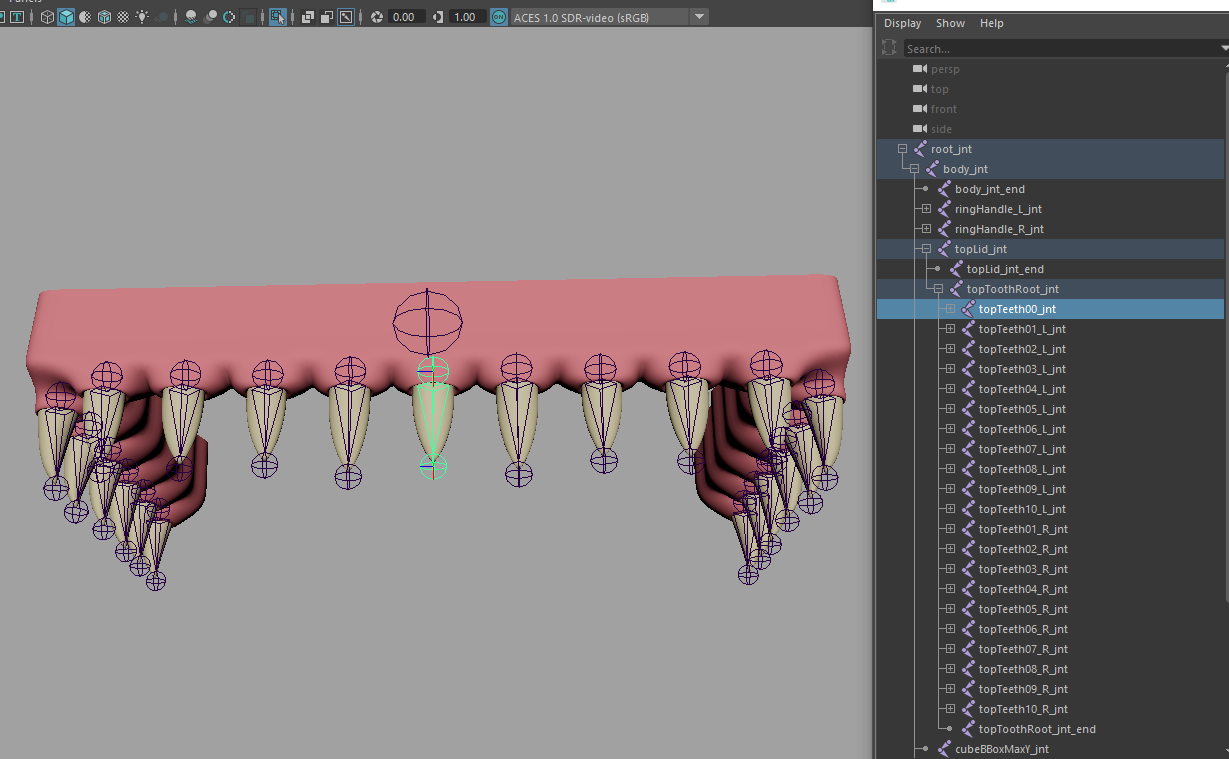The image size is (1229, 759).
Task: Switch viewport to Wireframe shading
Action: tap(47, 17)
